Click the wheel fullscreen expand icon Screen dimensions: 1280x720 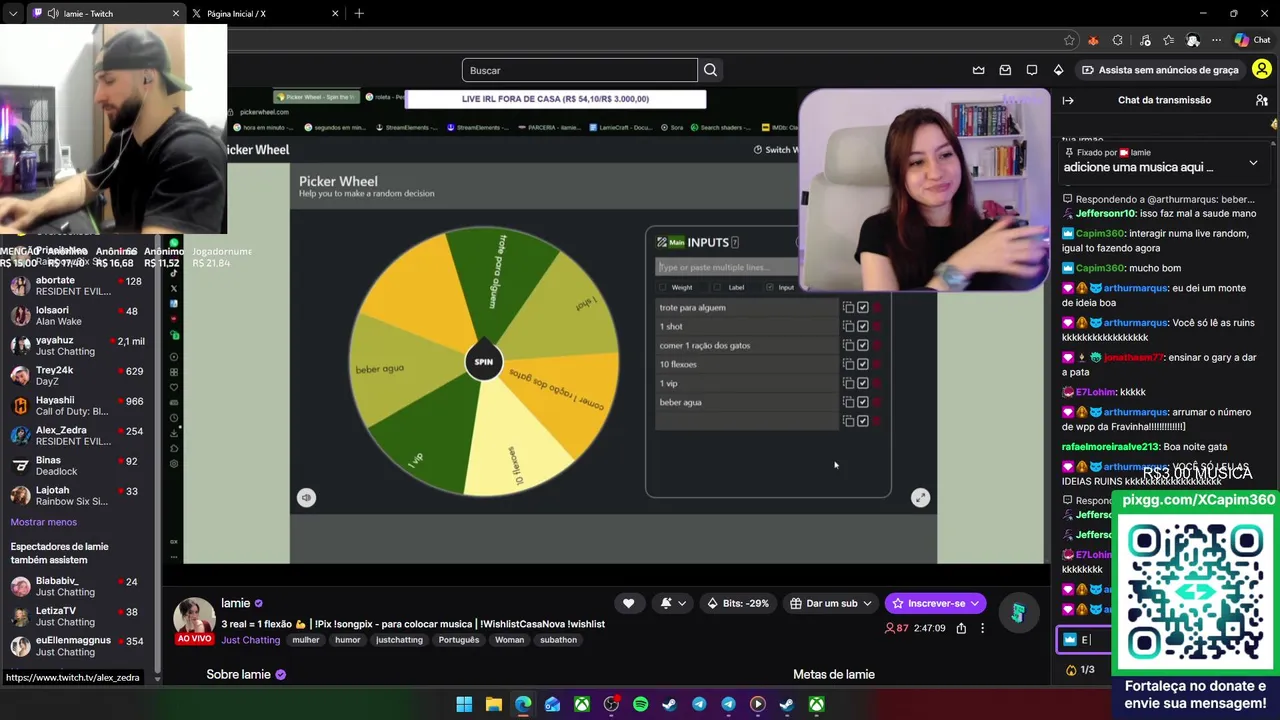pos(920,497)
